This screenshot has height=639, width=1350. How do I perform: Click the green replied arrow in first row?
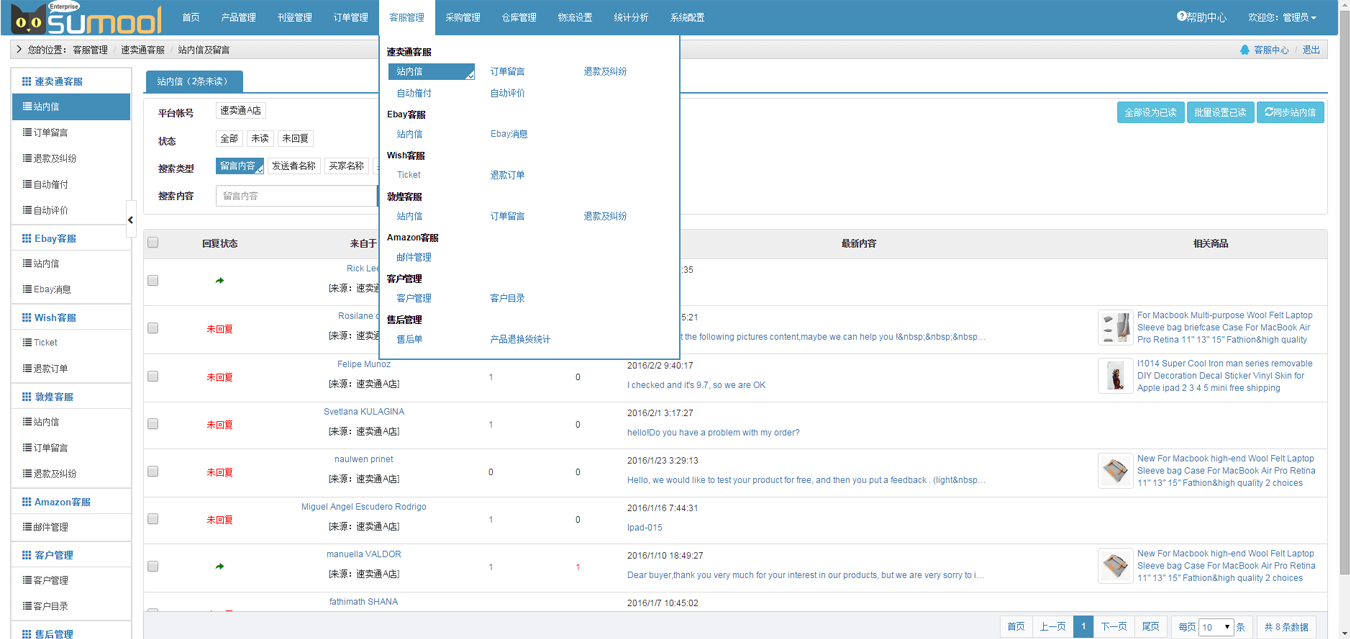[x=219, y=281]
